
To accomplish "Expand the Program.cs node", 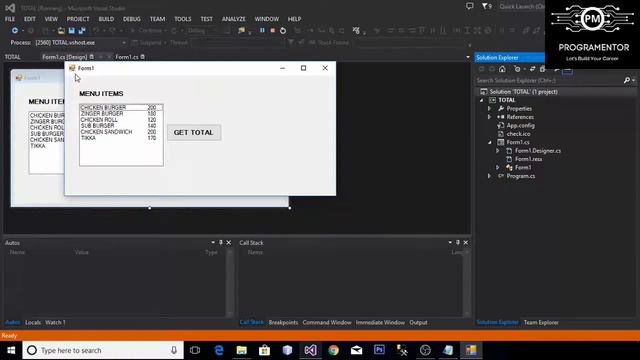I will 489,176.
